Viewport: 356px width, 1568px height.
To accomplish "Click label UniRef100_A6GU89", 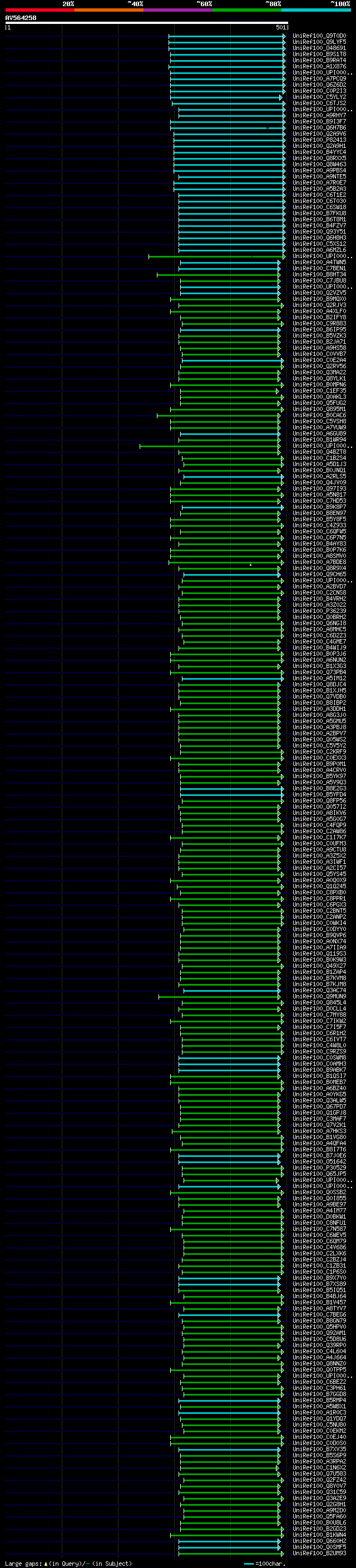I will (x=319, y=433).
